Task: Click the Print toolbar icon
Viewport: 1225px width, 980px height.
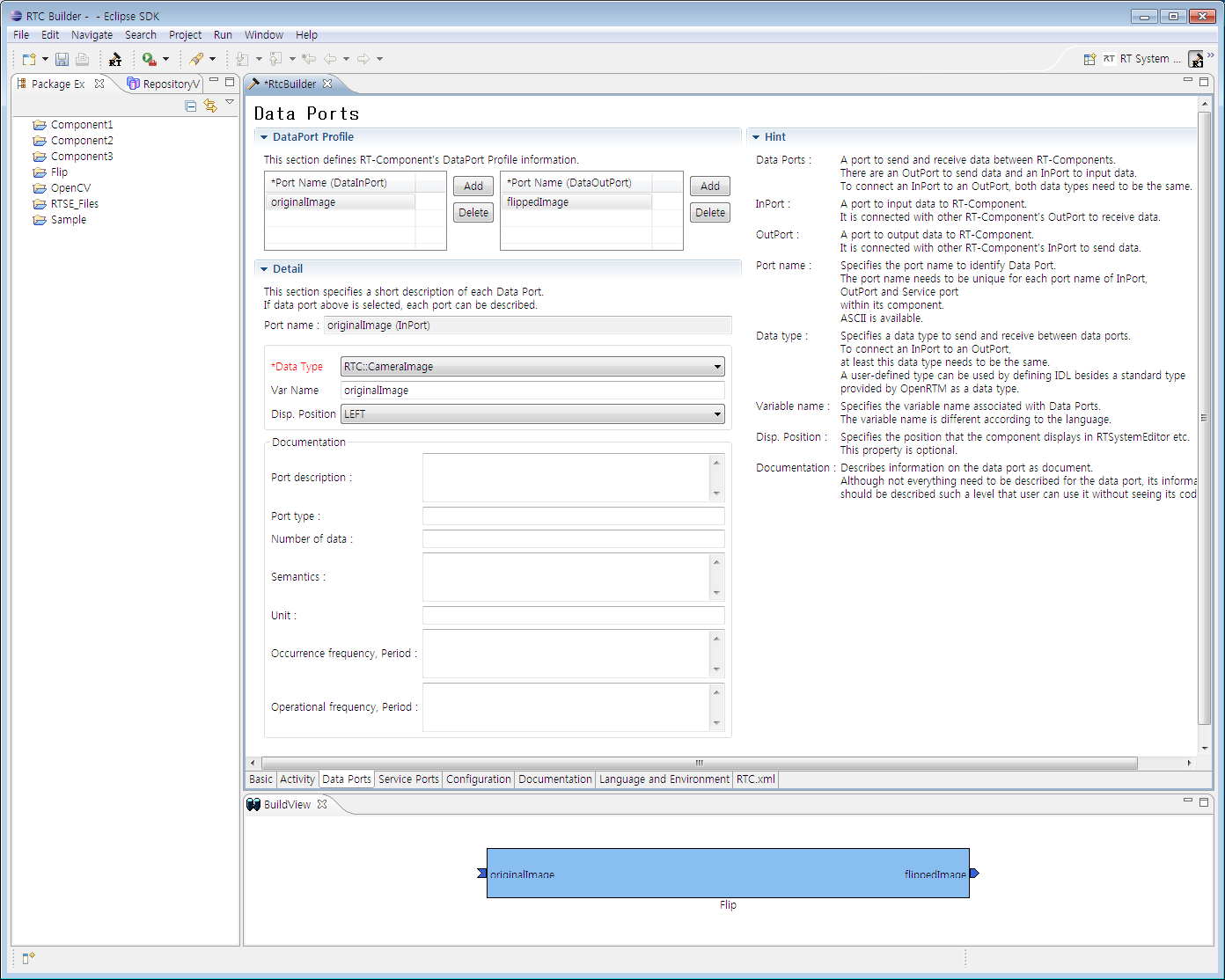Action: click(82, 59)
